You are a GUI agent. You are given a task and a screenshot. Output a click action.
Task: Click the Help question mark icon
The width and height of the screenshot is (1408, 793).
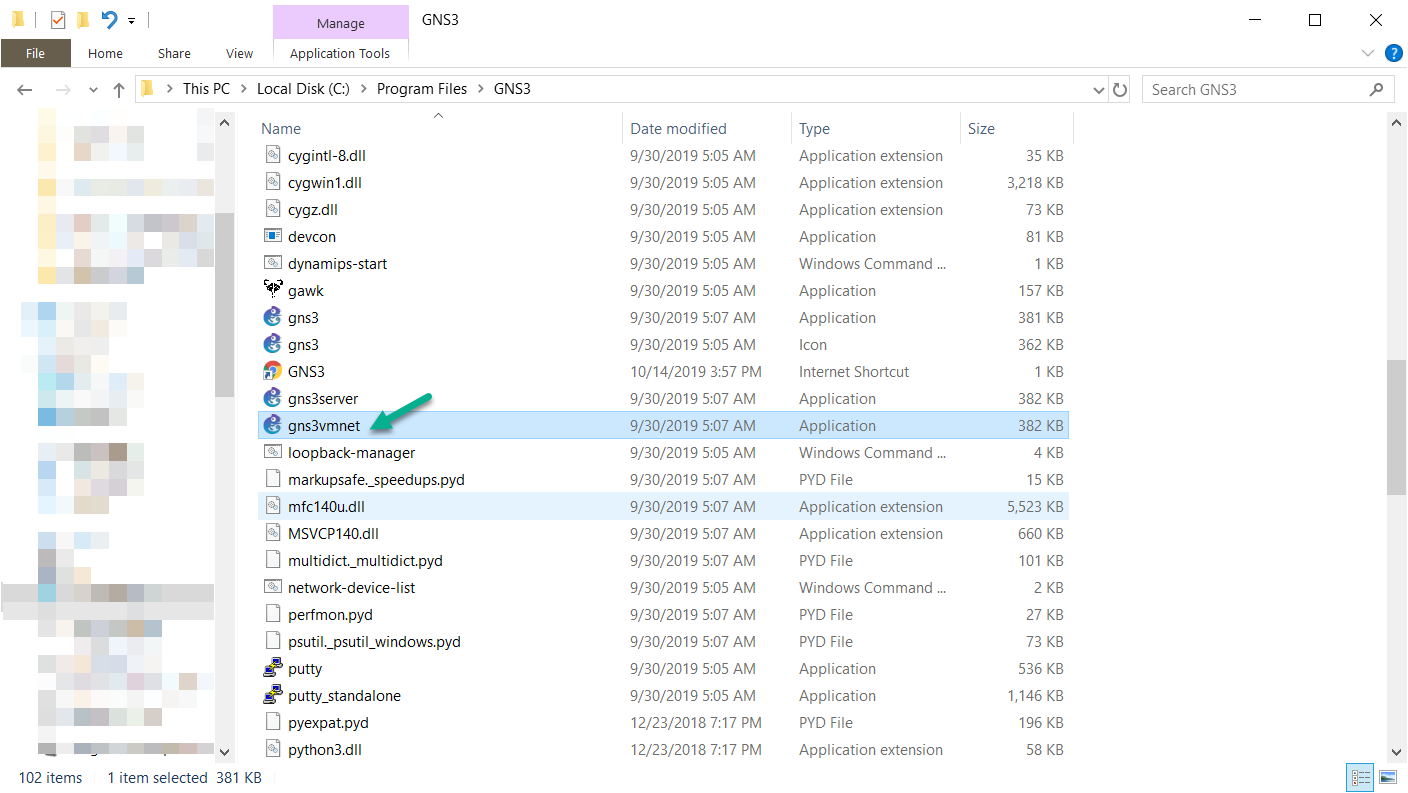pyautogui.click(x=1393, y=53)
